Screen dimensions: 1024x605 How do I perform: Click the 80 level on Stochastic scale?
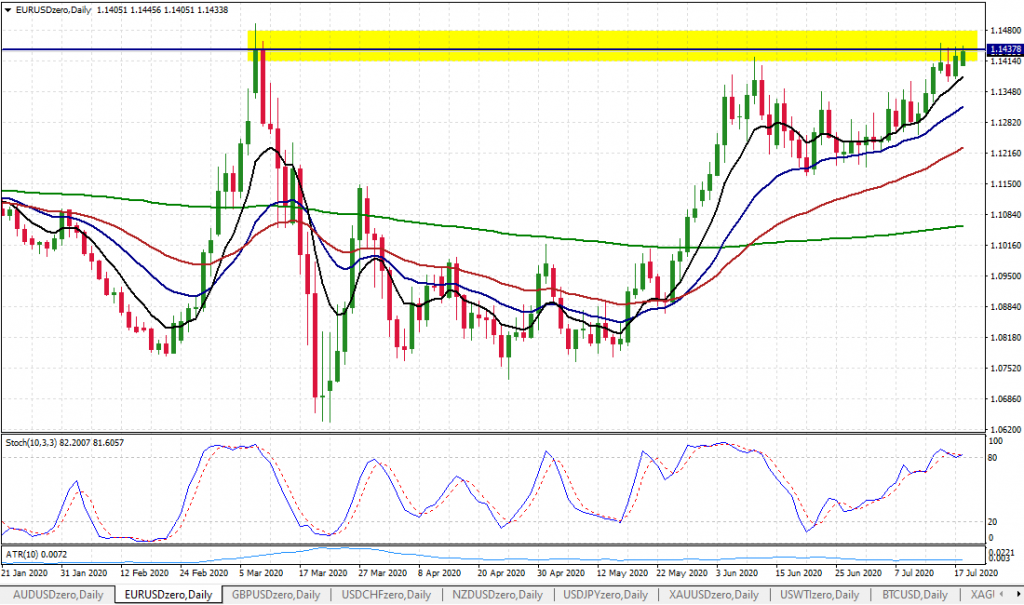pos(995,458)
